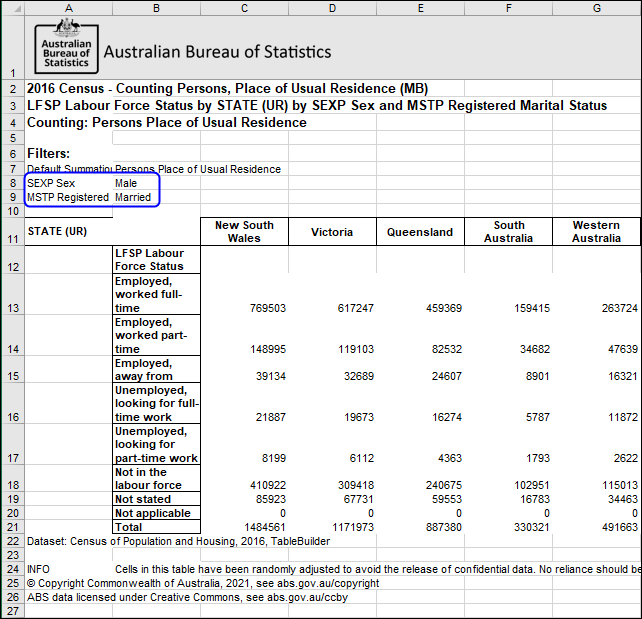Click the 'Victoria' column heading
Viewport: 642px width, 619px height.
(332, 232)
